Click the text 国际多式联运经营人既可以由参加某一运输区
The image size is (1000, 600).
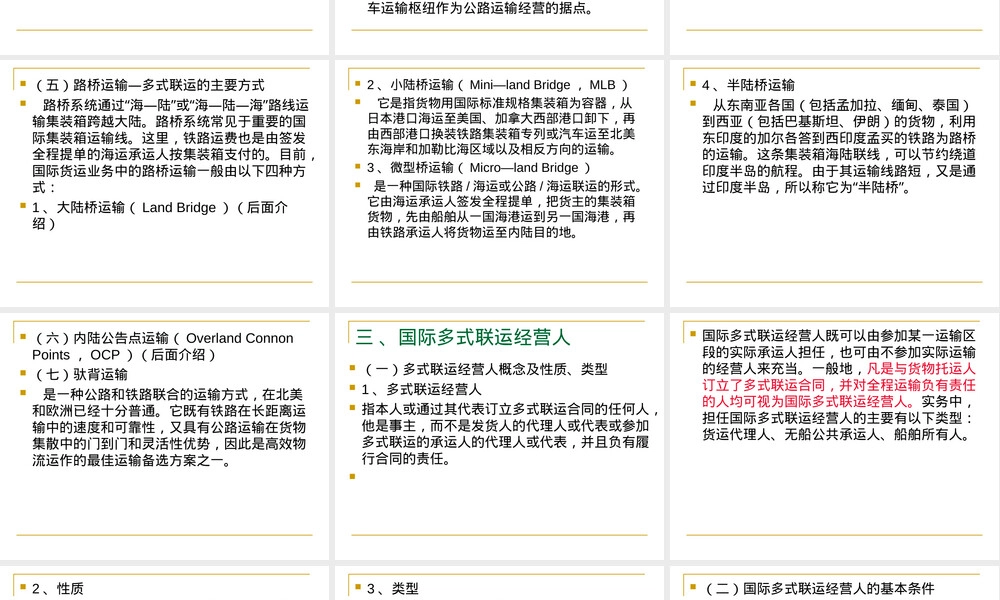pyautogui.click(x=839, y=335)
